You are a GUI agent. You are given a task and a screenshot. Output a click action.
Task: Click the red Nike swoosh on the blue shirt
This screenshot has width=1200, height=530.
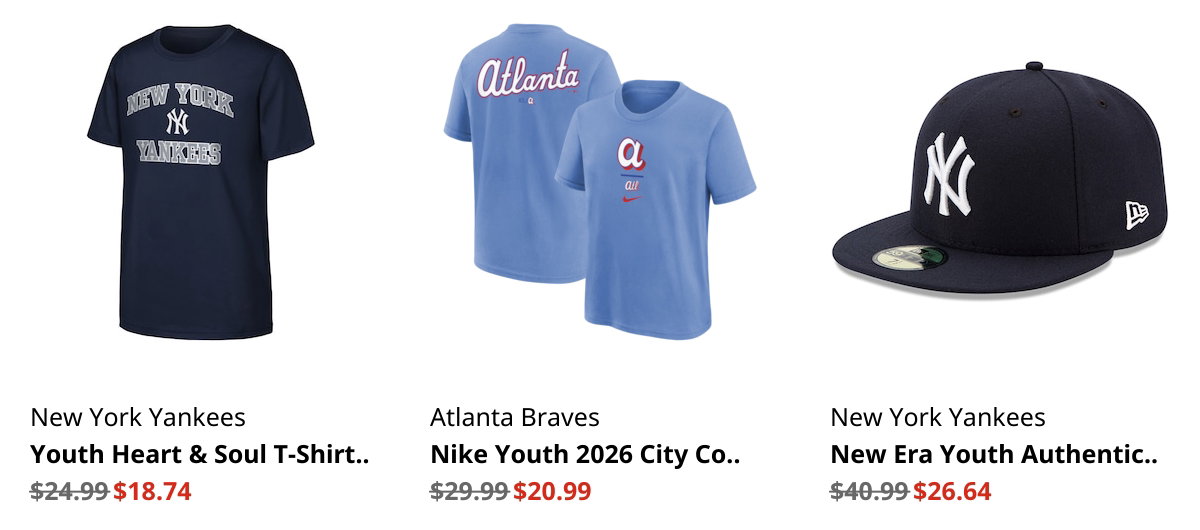(x=630, y=201)
